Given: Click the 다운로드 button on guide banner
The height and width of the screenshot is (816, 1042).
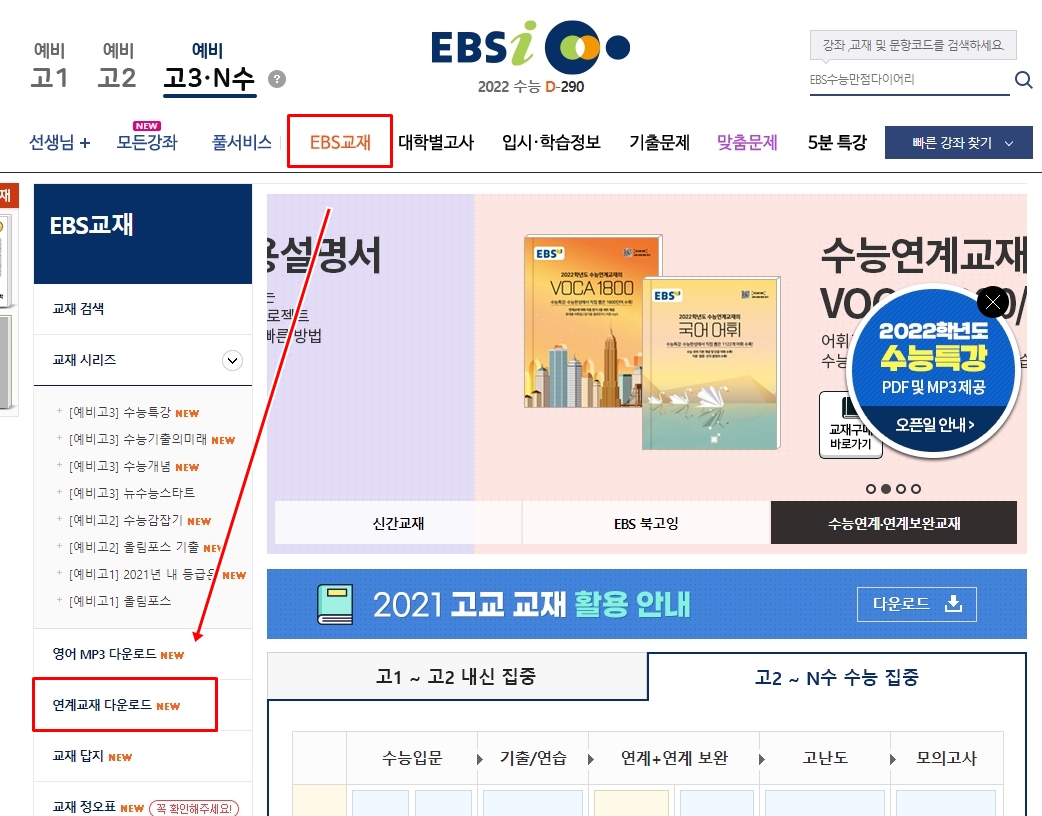Looking at the screenshot, I should click(916, 604).
